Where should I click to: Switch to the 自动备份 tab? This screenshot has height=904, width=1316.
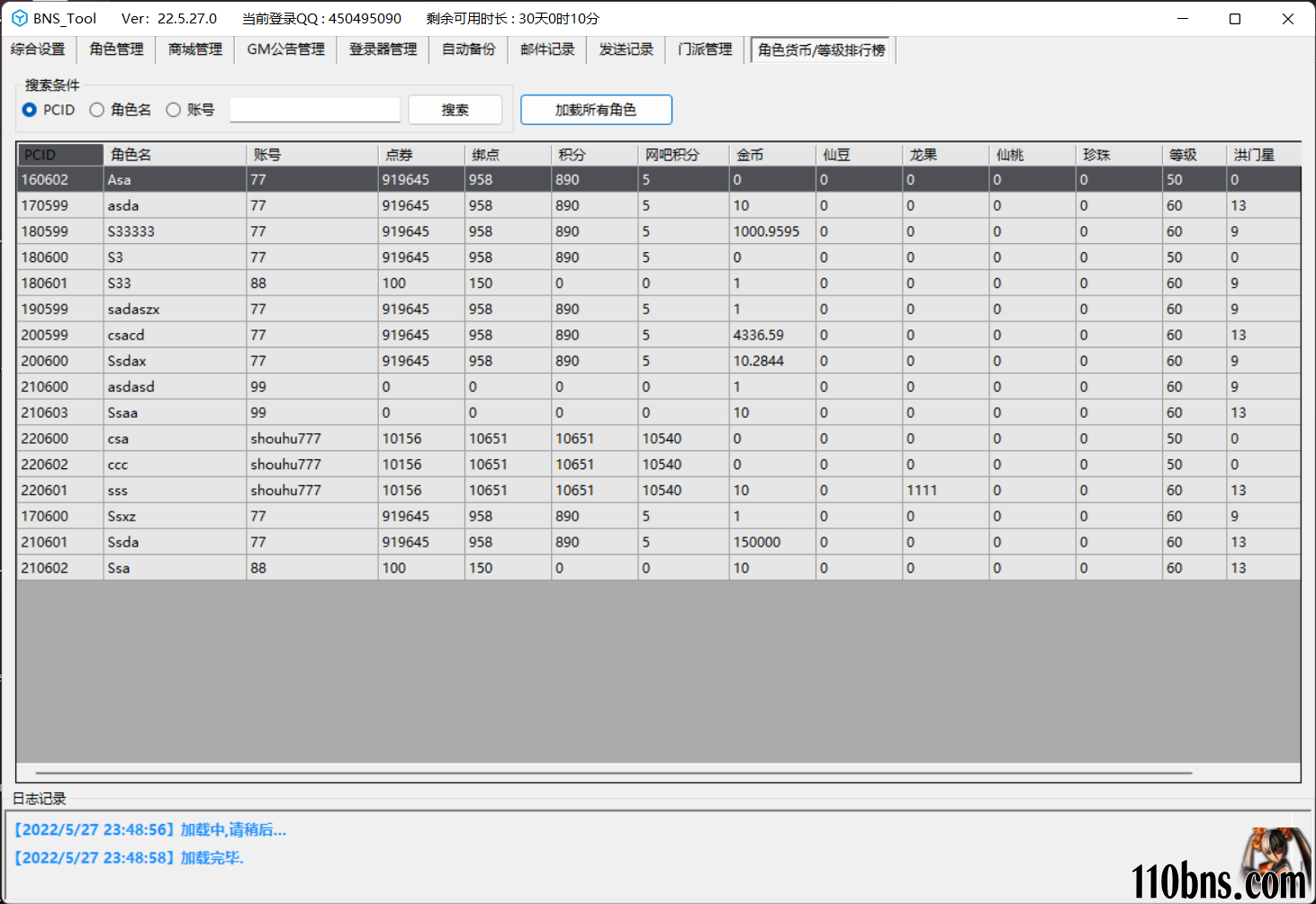click(469, 50)
